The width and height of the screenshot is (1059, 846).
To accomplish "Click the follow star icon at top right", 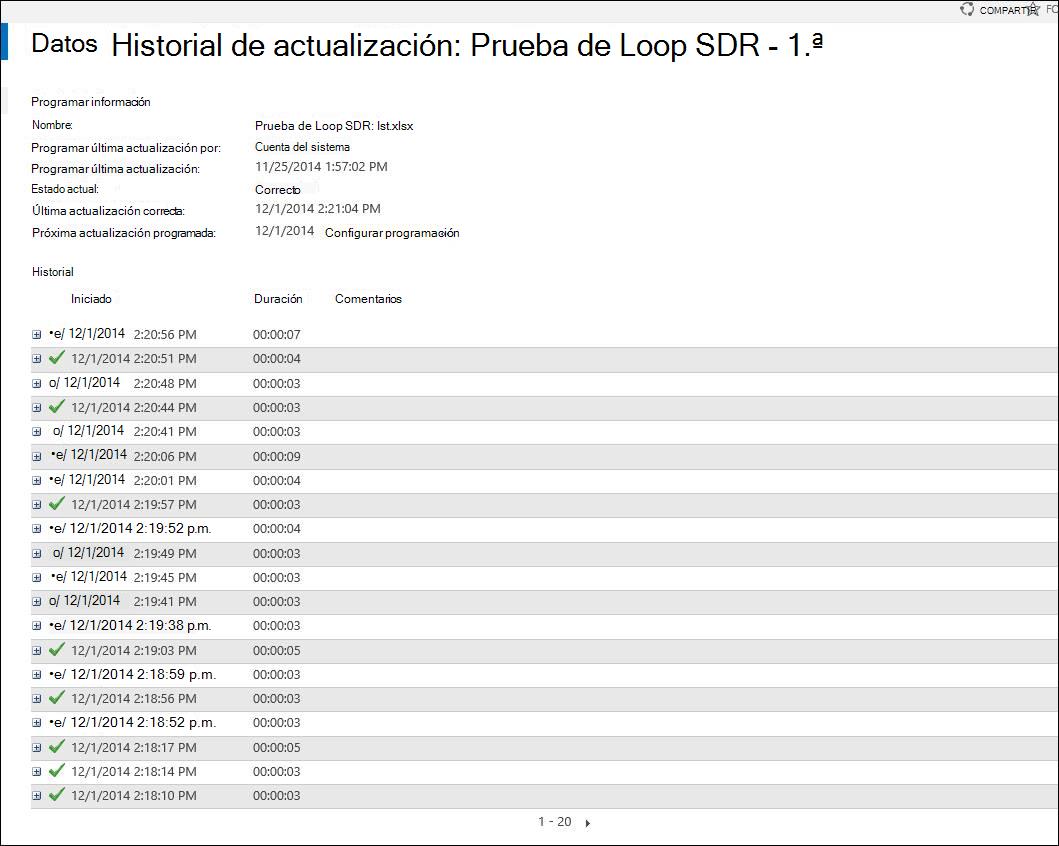I will point(1033,9).
